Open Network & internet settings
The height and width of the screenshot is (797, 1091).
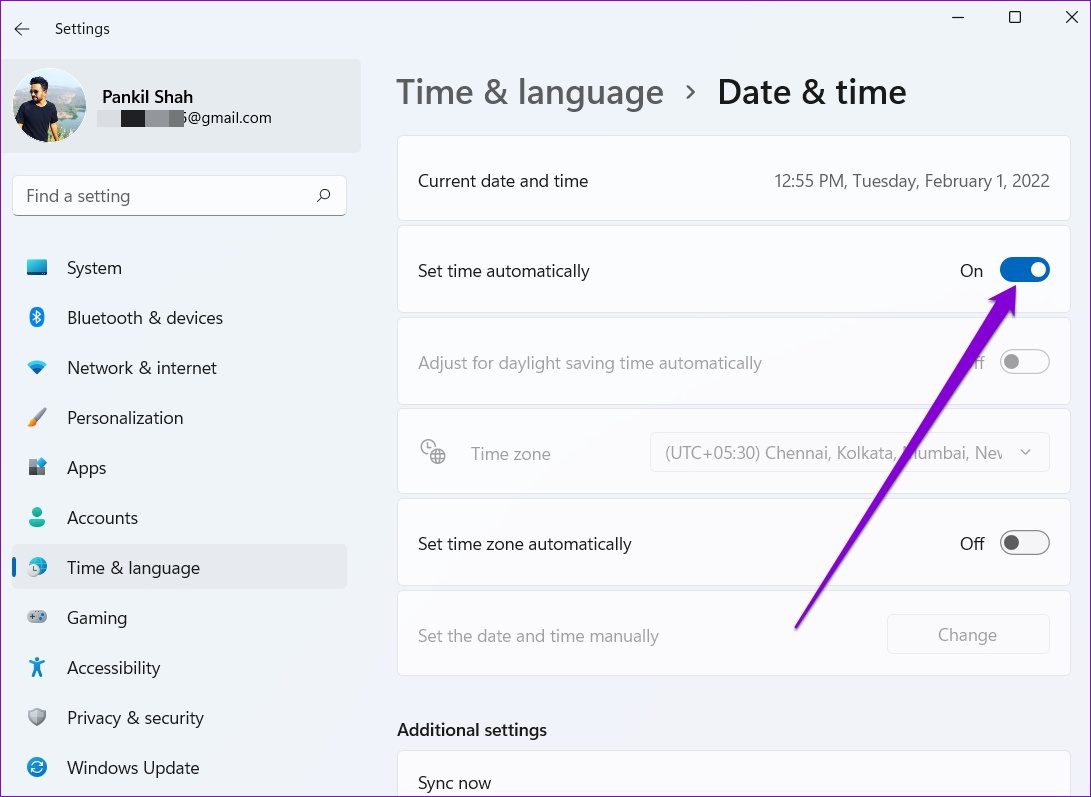(x=37, y=367)
